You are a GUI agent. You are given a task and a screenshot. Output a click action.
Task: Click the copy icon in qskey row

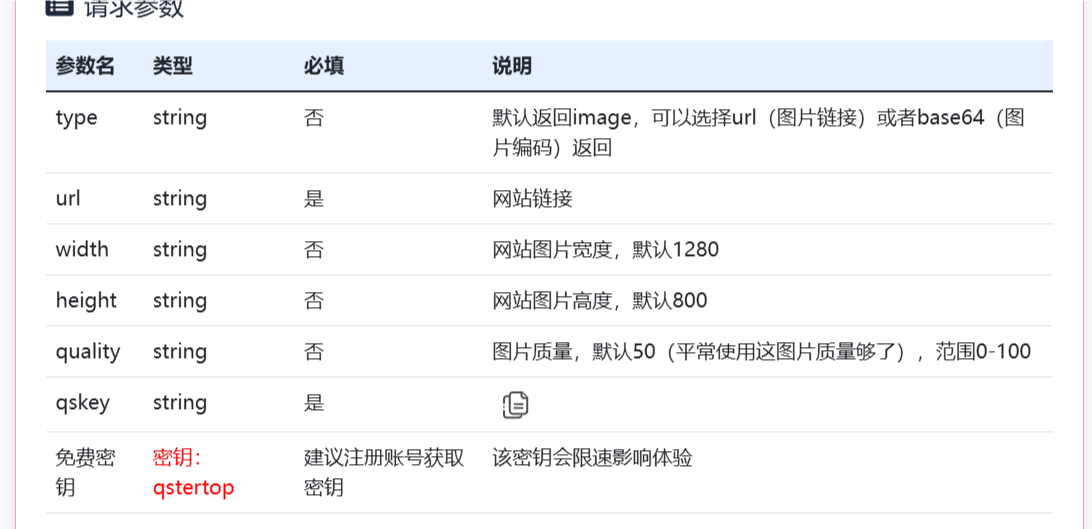point(515,404)
